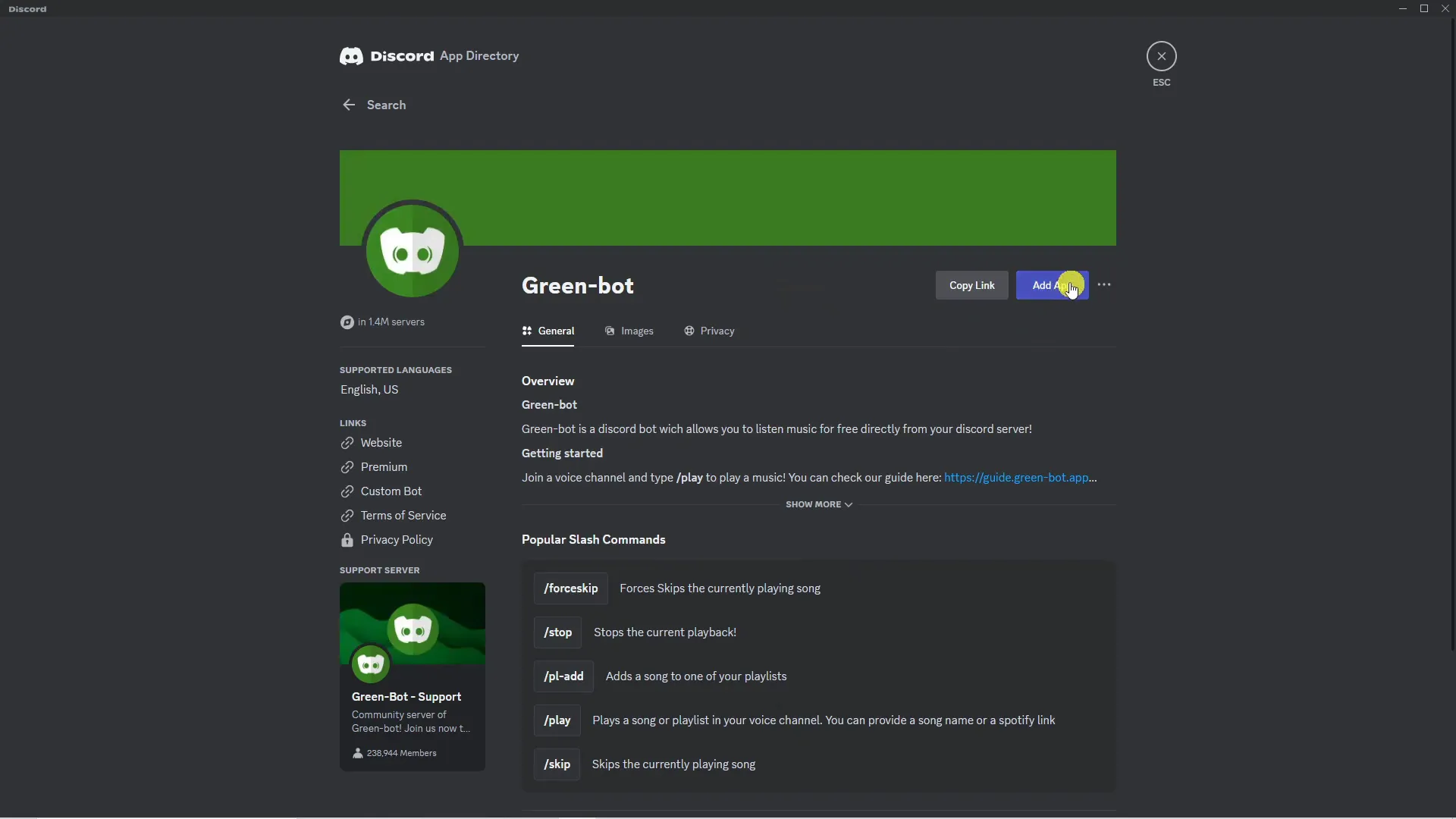Click the Images tab picture icon
Image resolution: width=1456 pixels, height=819 pixels.
click(x=610, y=331)
